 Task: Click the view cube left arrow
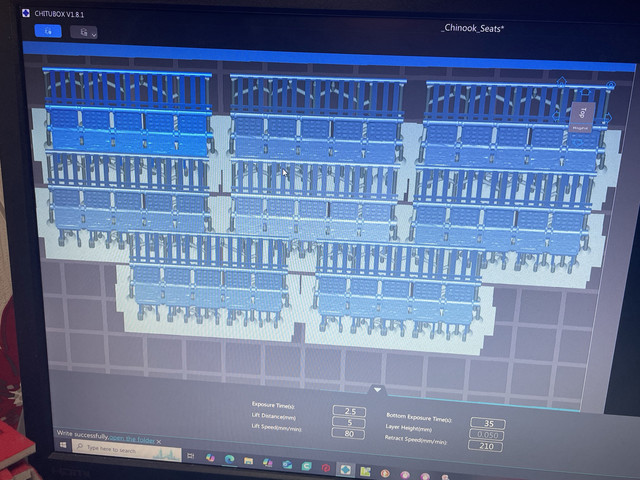[556, 116]
